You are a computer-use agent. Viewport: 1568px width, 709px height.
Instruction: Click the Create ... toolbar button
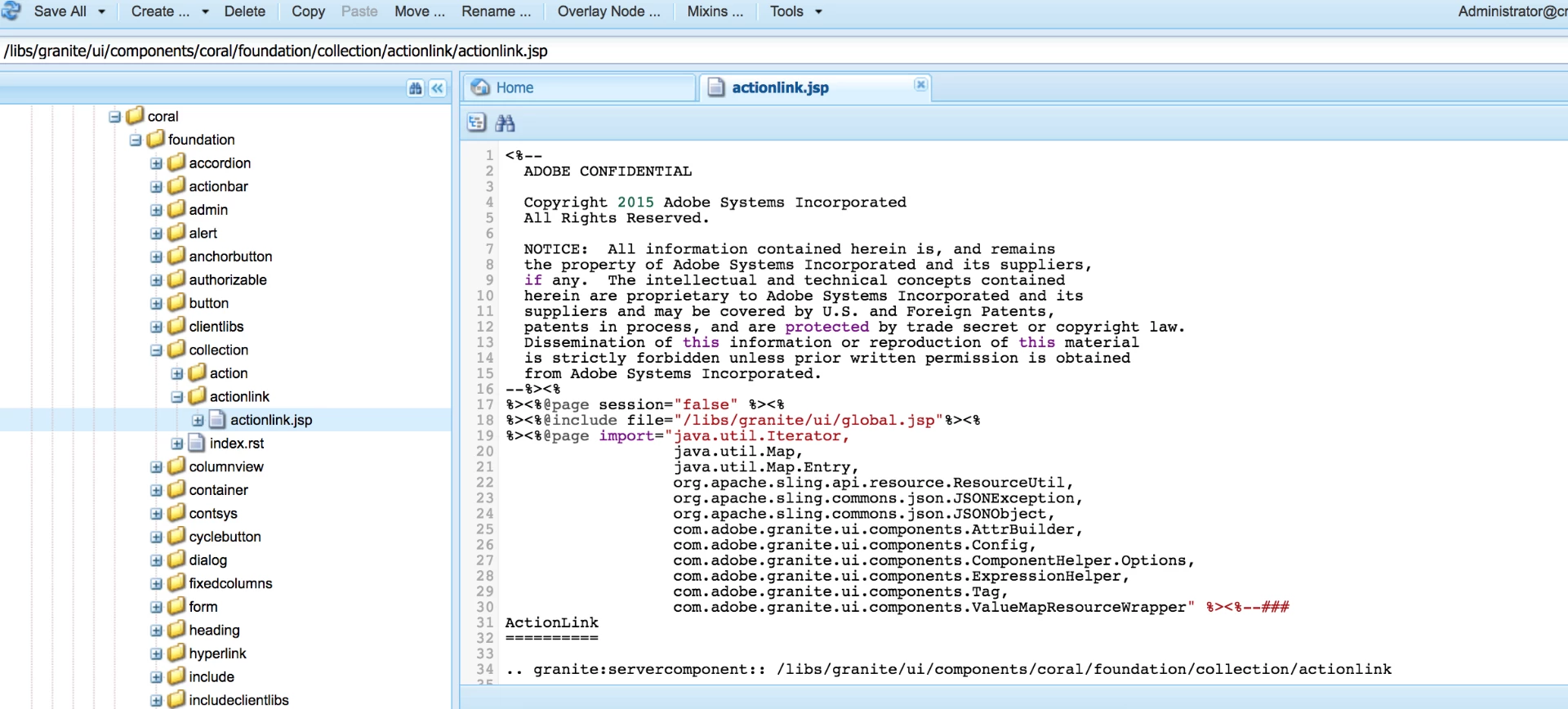point(160,11)
